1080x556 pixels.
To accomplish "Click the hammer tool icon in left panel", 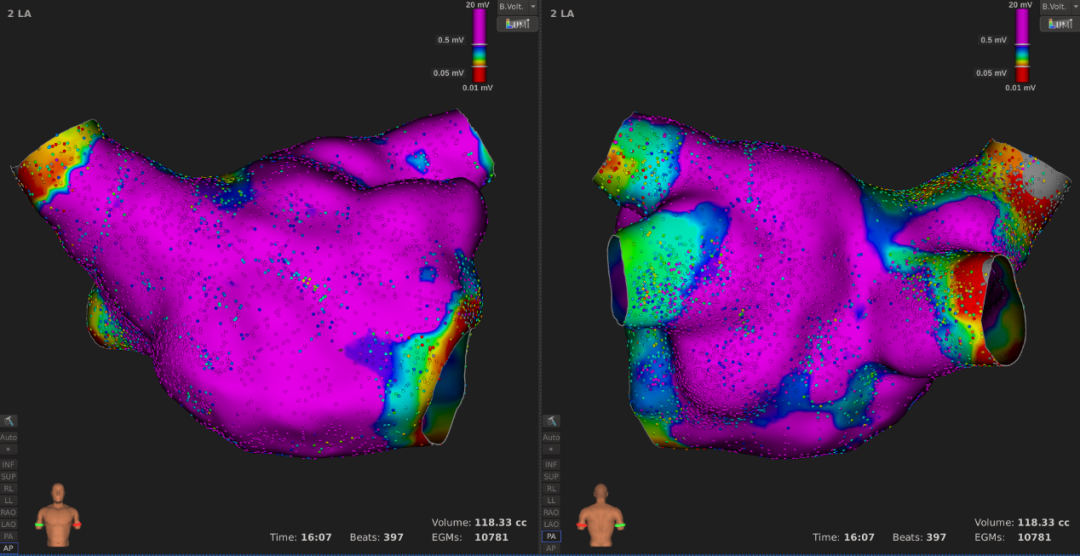I will [x=9, y=422].
